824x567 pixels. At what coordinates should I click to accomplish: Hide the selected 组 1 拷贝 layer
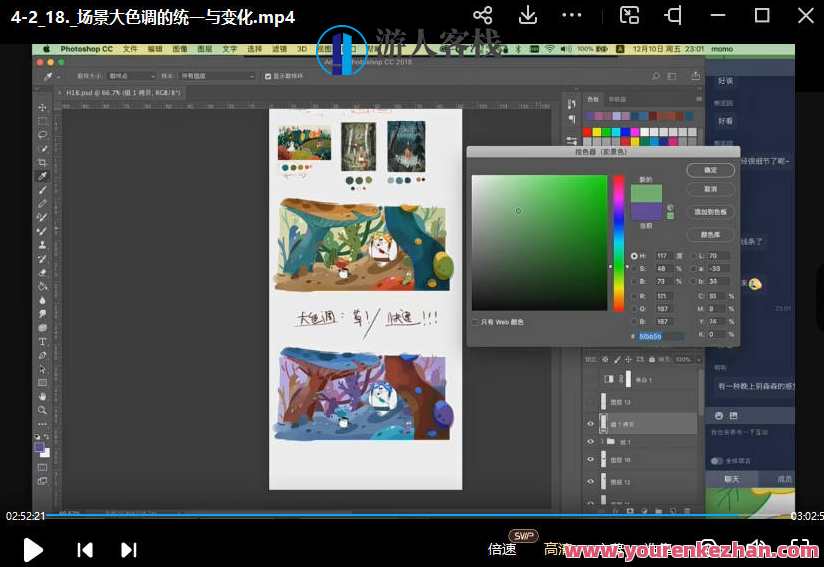click(x=590, y=424)
